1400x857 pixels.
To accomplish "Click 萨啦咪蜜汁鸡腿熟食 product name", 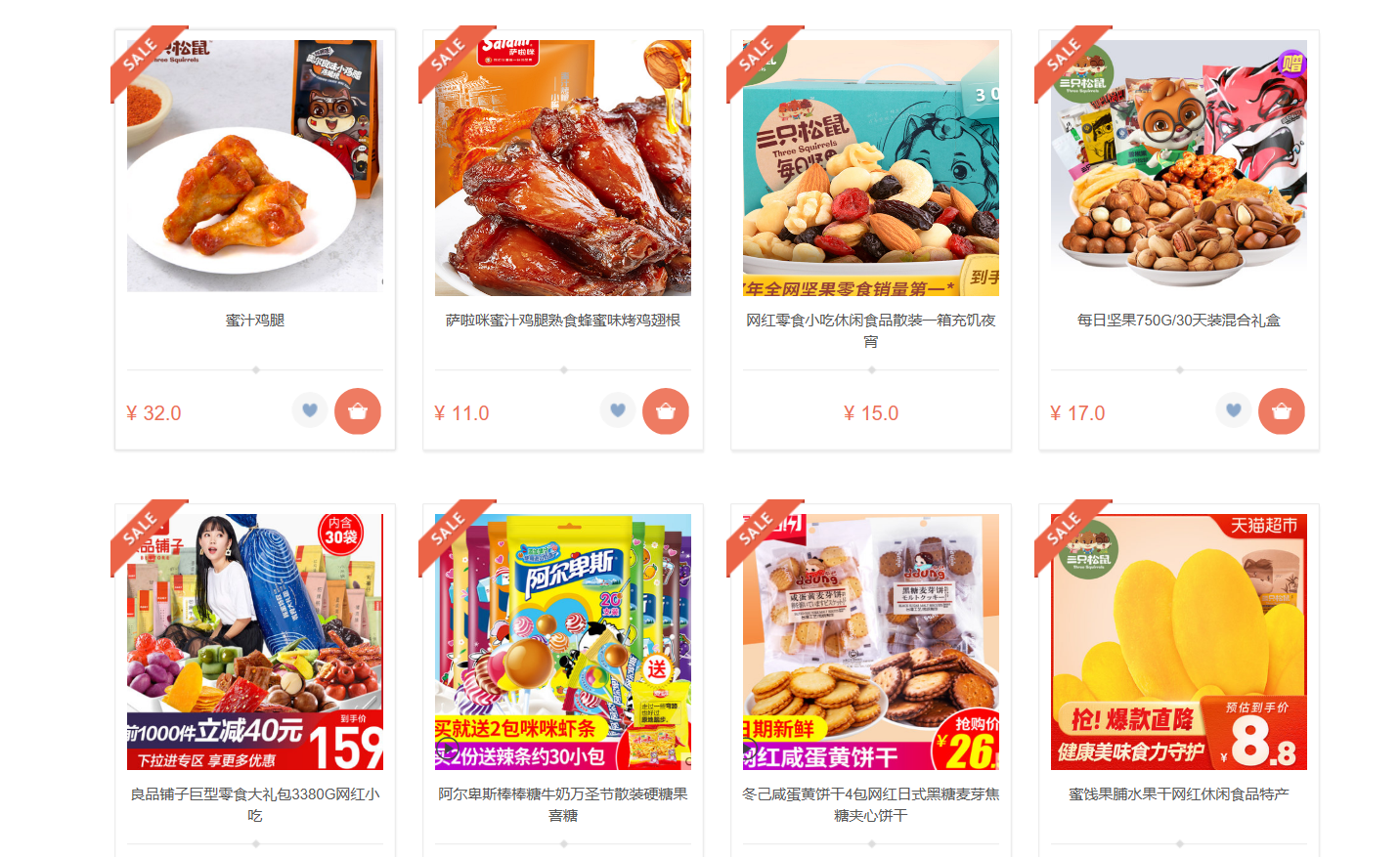I will coord(563,321).
